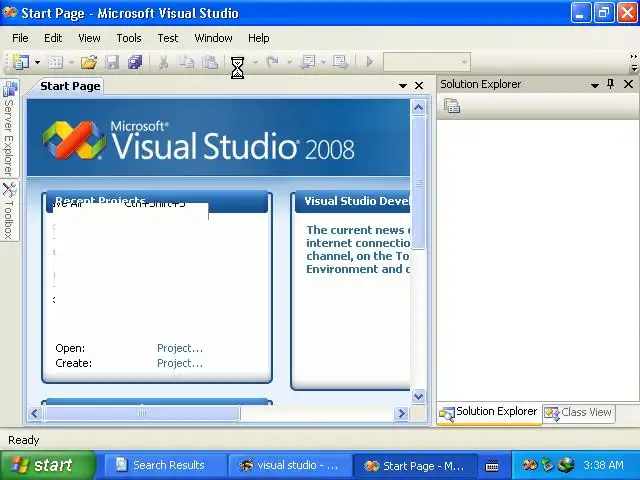
Task: Click the Paste clipboard icon
Action: point(210,62)
